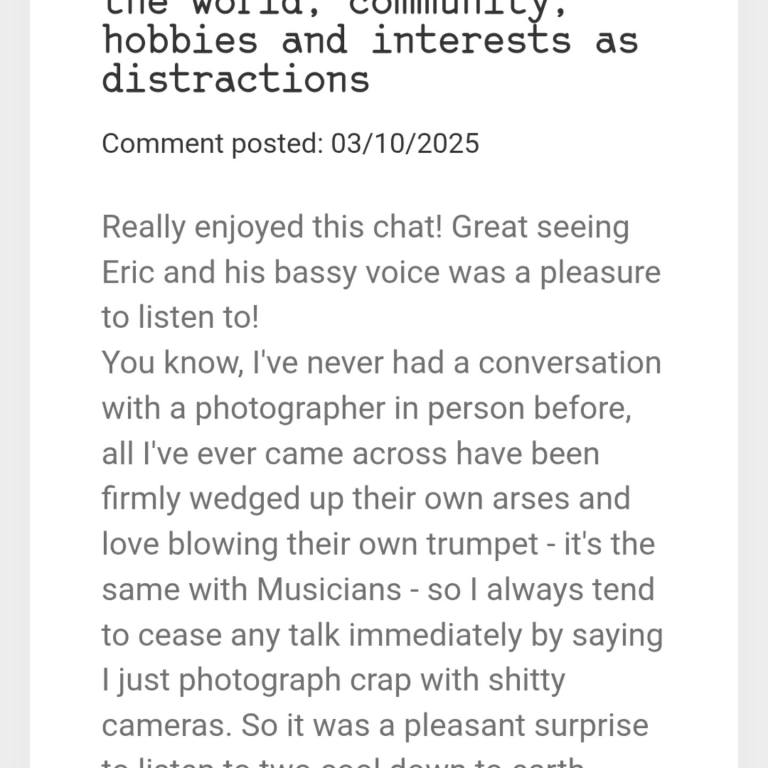Click the "Comment posted" label
The width and height of the screenshot is (768, 768).
212,143
